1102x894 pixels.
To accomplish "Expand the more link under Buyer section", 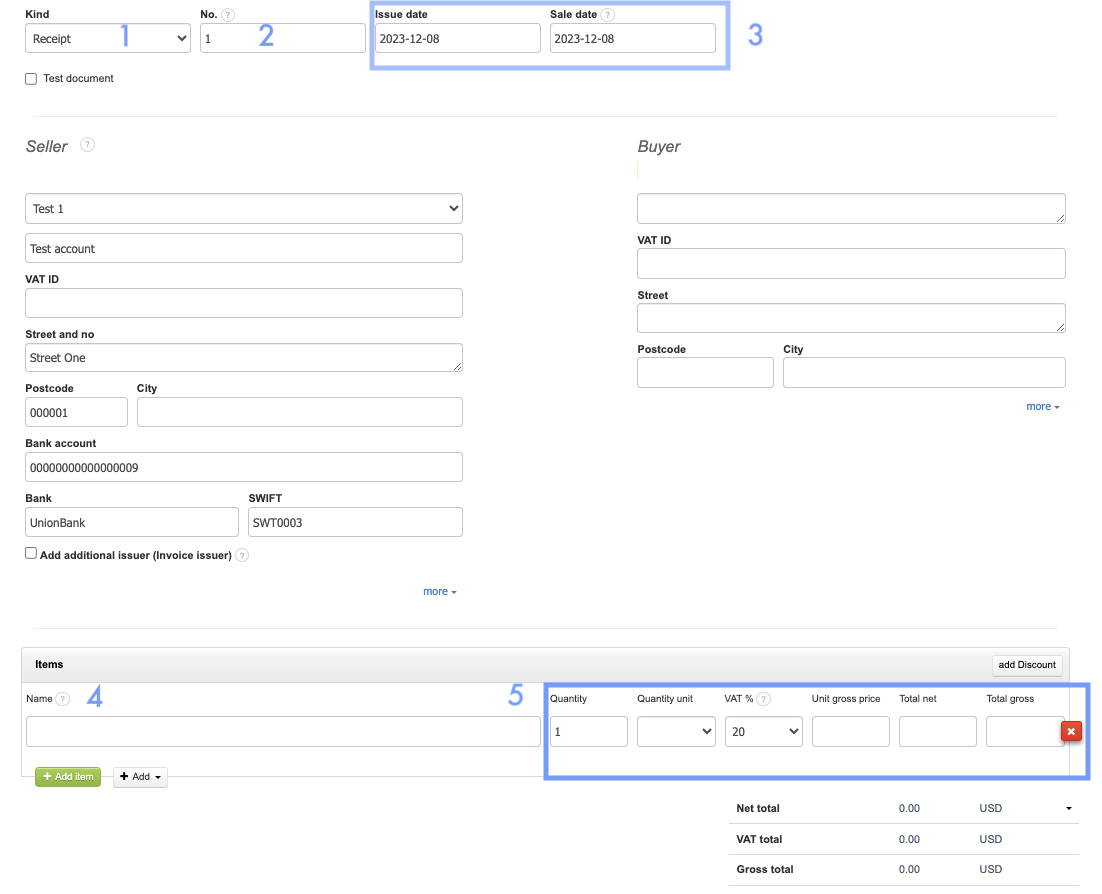I will (1042, 406).
